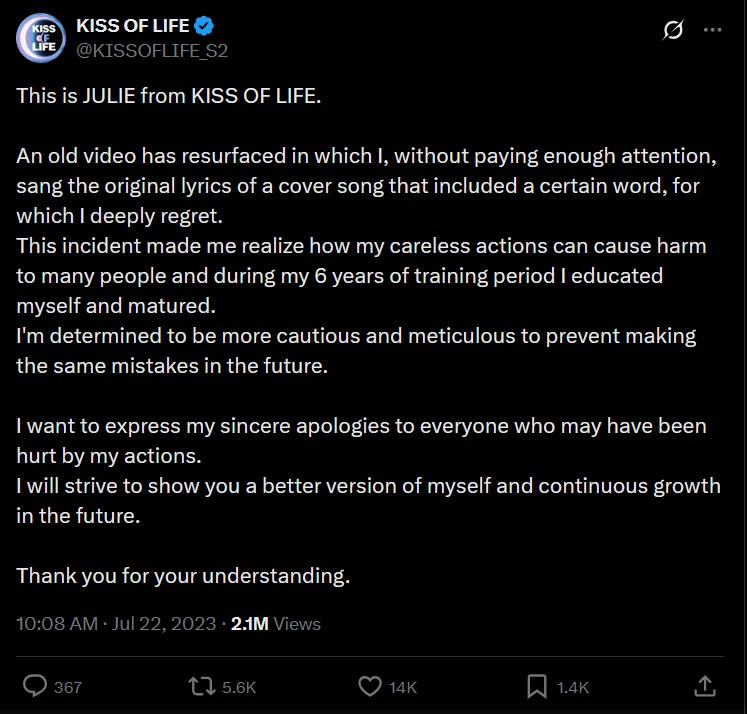The height and width of the screenshot is (714, 747).
Task: Click the Grok slashed-circle icon
Action: click(x=673, y=31)
